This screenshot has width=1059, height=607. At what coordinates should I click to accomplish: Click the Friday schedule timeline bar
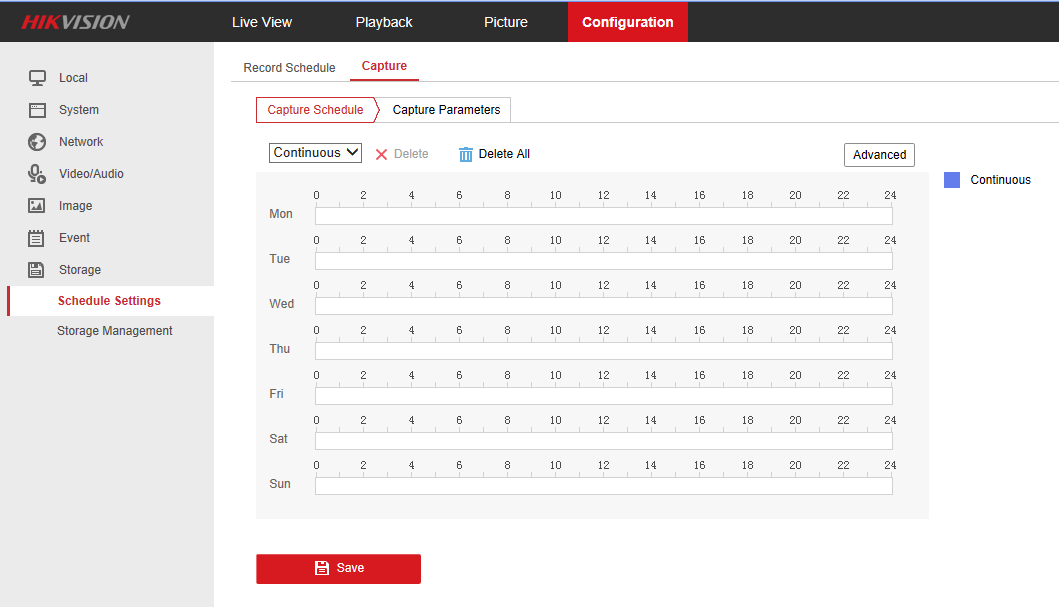click(x=603, y=396)
